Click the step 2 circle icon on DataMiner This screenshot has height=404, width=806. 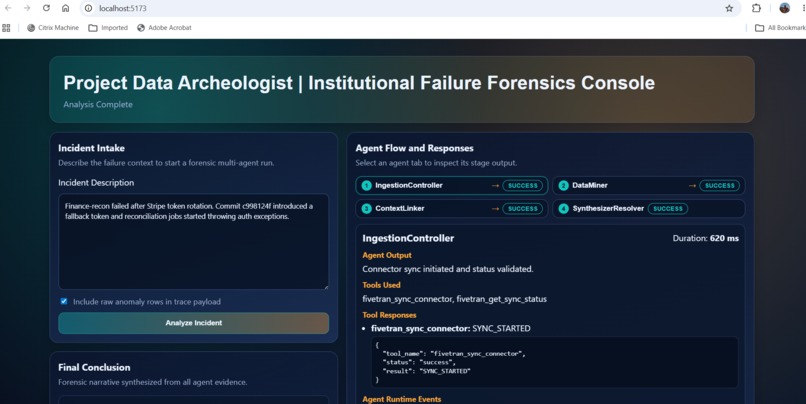(x=563, y=186)
